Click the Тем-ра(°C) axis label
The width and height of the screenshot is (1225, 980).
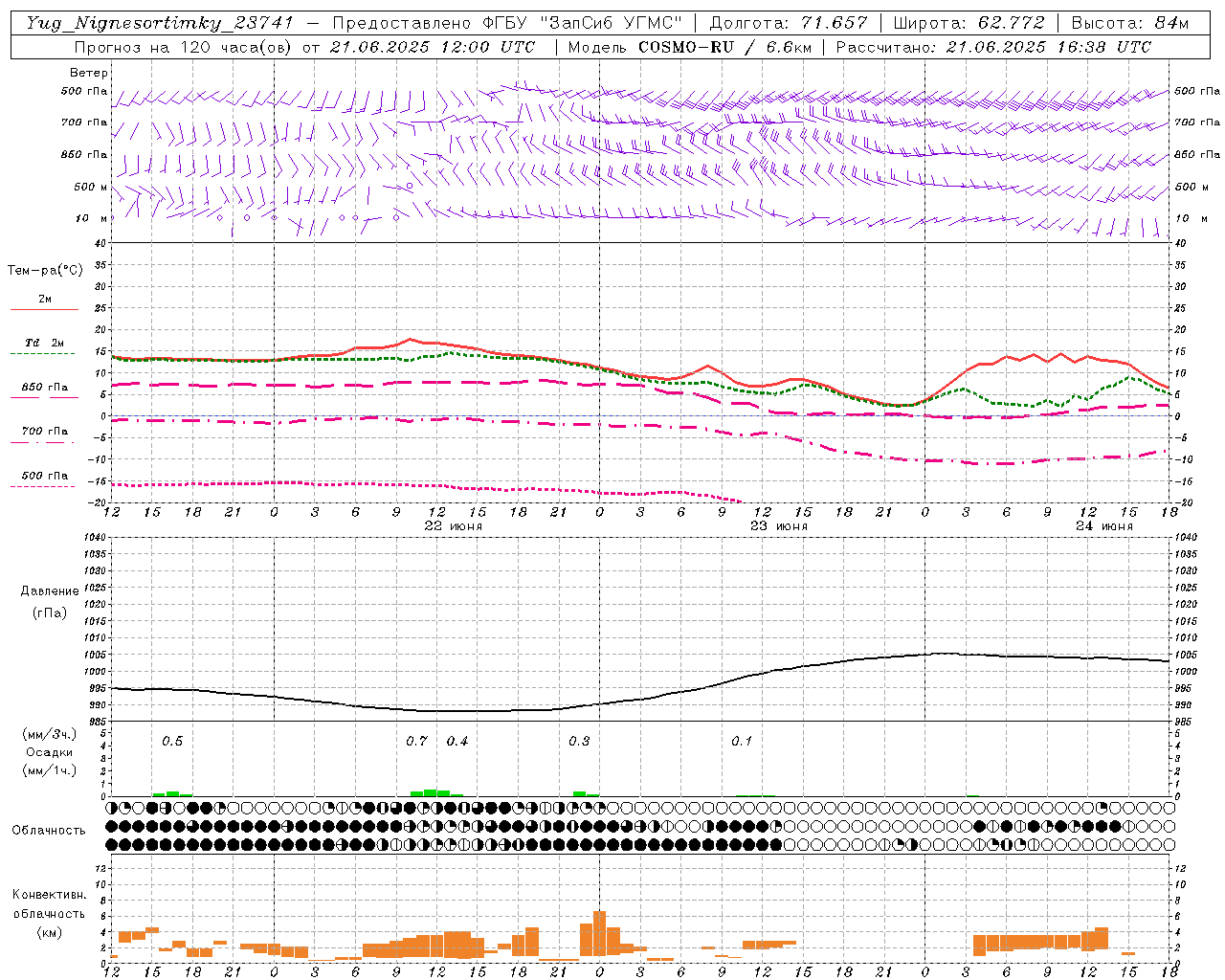pyautogui.click(x=45, y=271)
